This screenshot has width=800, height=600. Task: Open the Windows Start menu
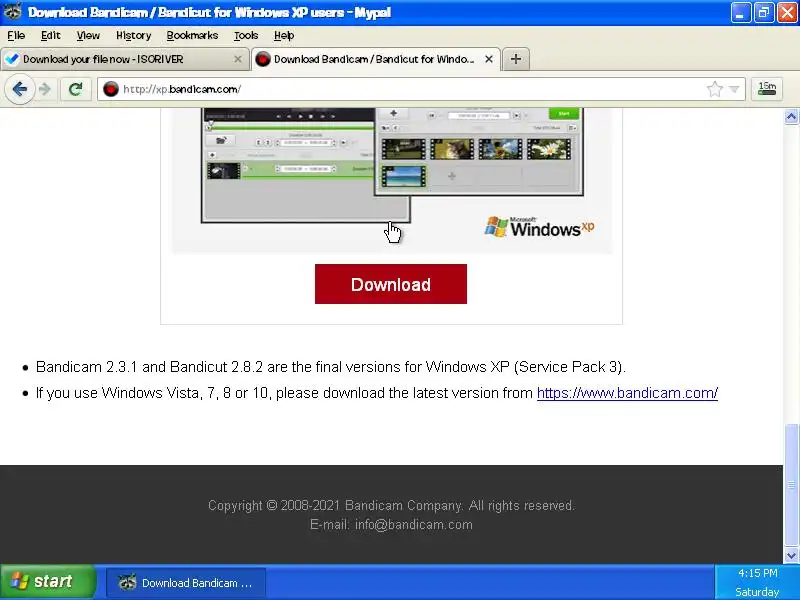pos(48,582)
